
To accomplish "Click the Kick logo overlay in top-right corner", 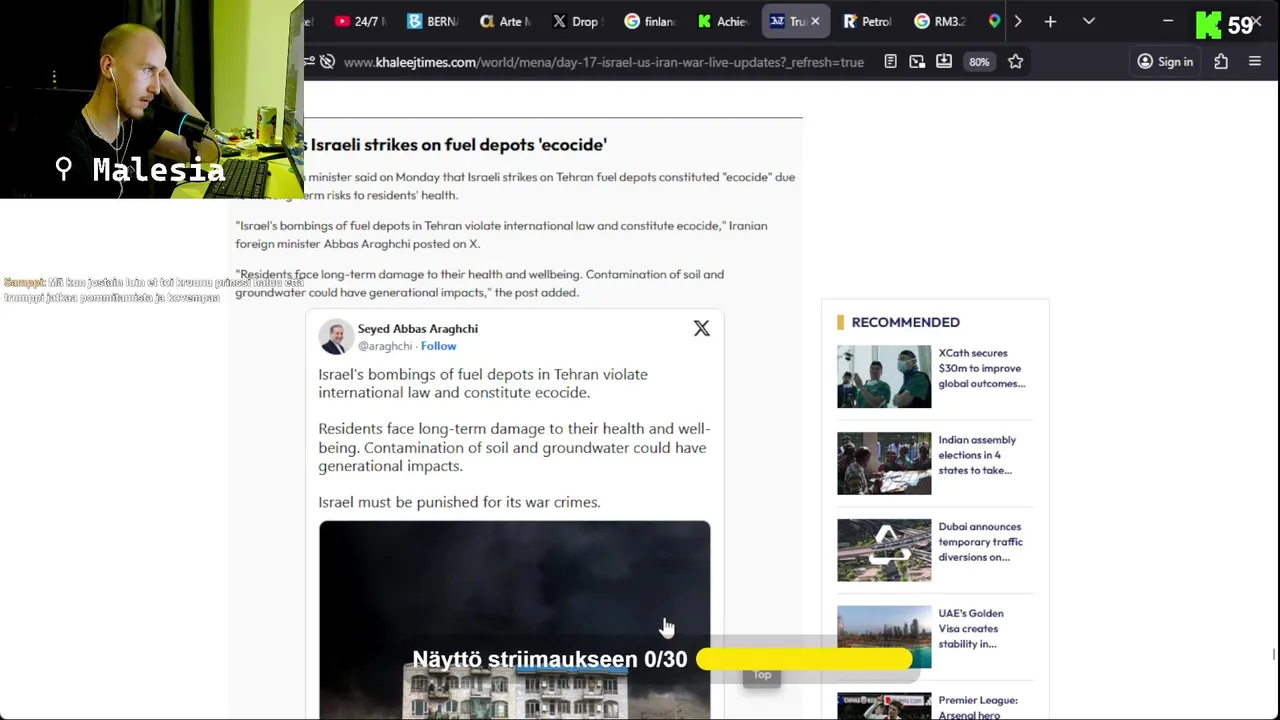I will coord(1209,25).
